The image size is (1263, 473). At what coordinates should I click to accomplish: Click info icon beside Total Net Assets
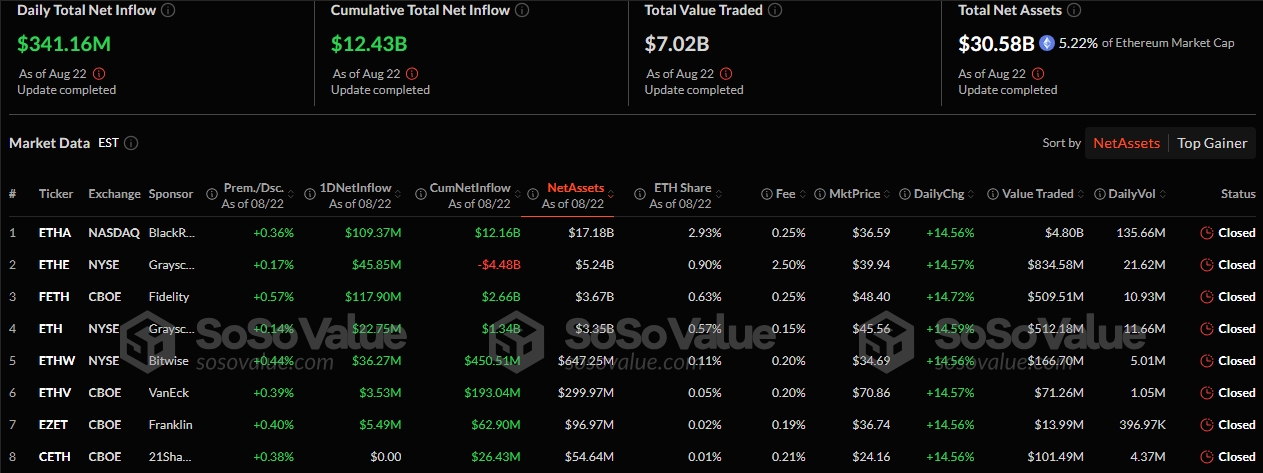tap(1073, 10)
